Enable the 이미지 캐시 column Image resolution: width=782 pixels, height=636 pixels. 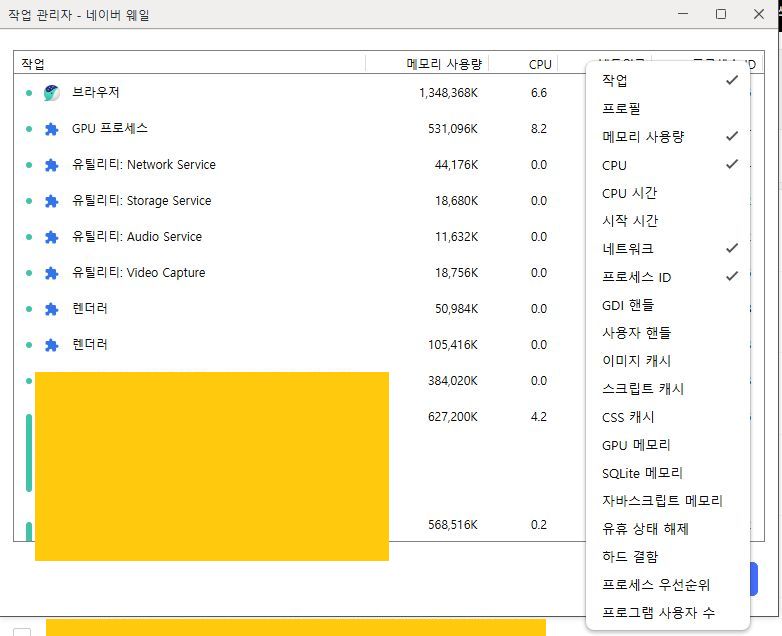tap(668, 360)
